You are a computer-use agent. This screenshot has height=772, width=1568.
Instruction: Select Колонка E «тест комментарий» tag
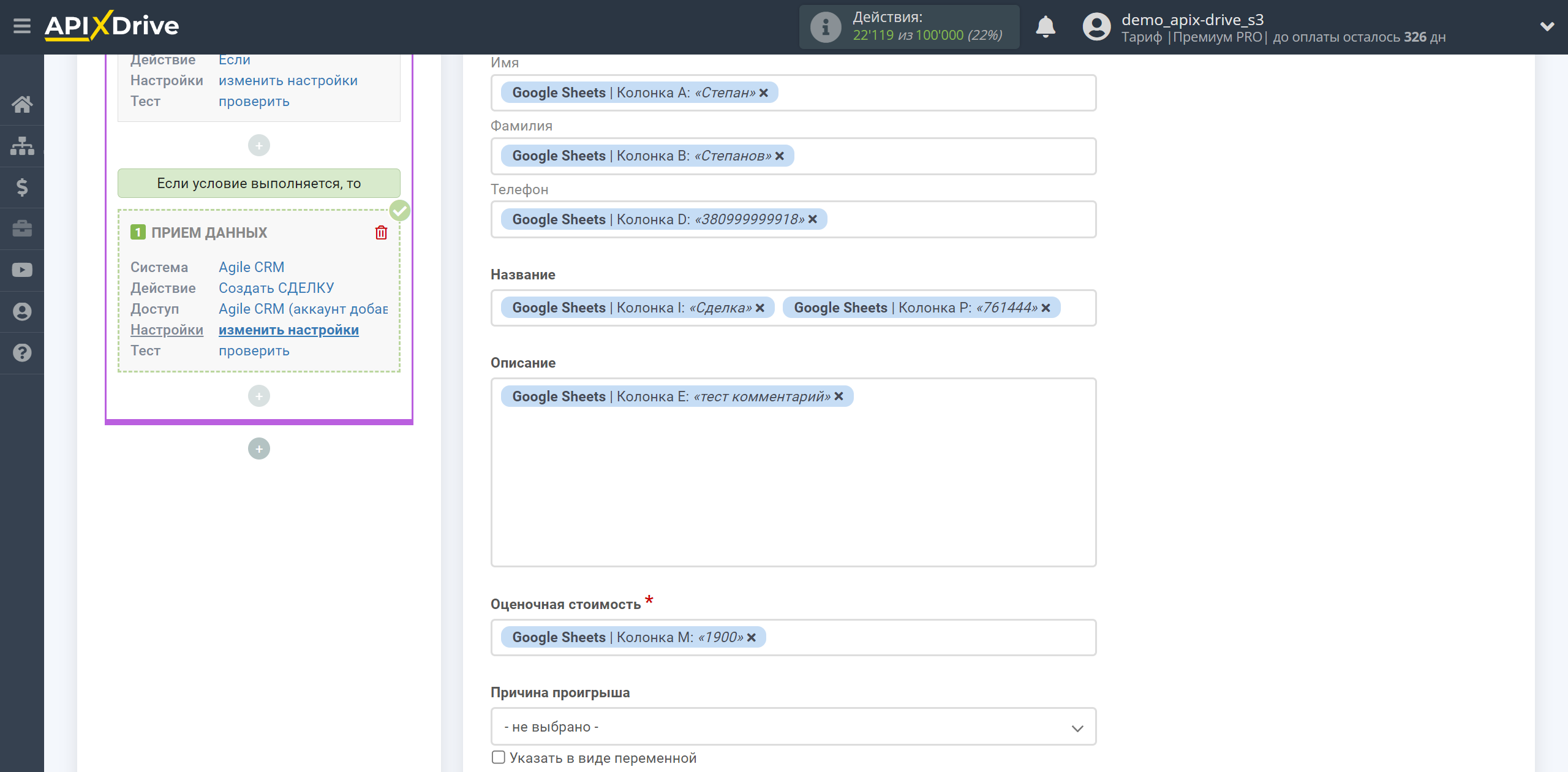[x=677, y=396]
